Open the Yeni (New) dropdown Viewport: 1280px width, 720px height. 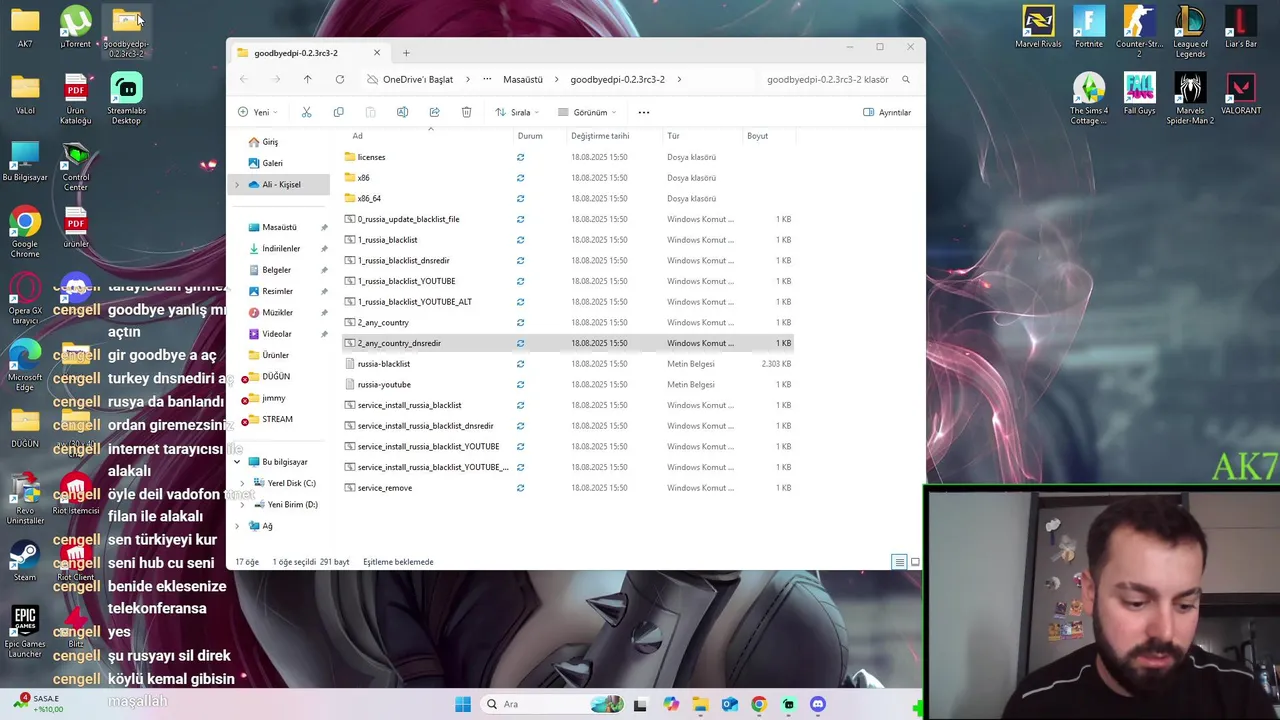click(258, 112)
